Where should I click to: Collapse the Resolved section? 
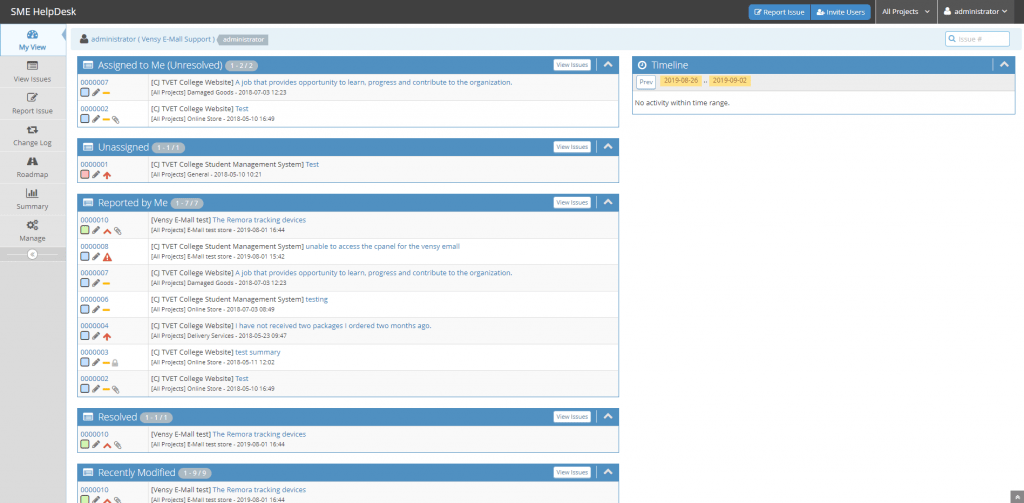click(608, 417)
